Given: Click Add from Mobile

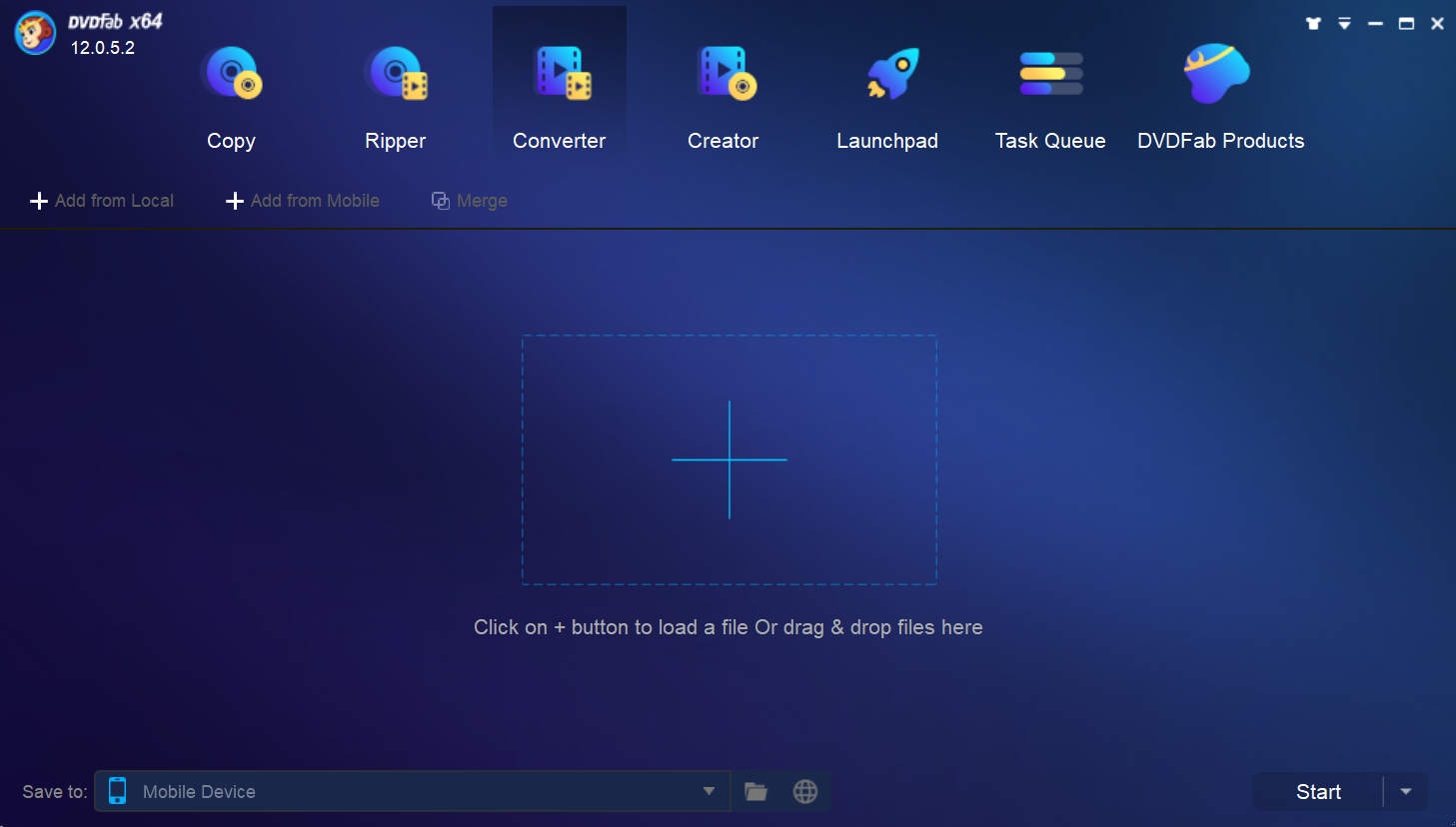Looking at the screenshot, I should 303,201.
